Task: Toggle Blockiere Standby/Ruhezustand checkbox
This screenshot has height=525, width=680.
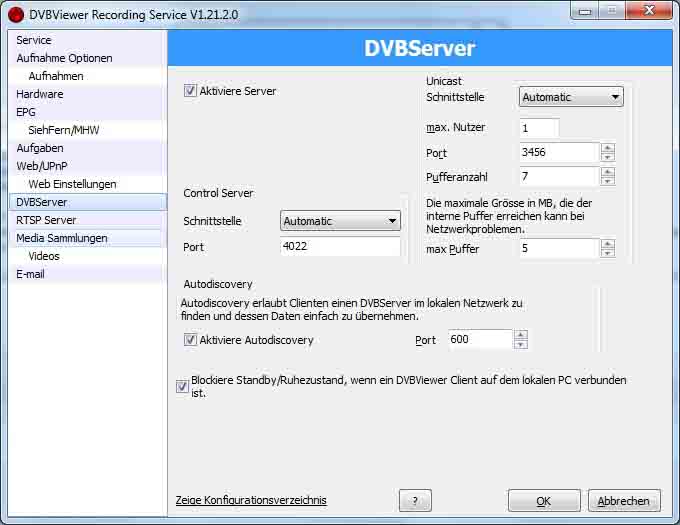Action: pyautogui.click(x=182, y=386)
